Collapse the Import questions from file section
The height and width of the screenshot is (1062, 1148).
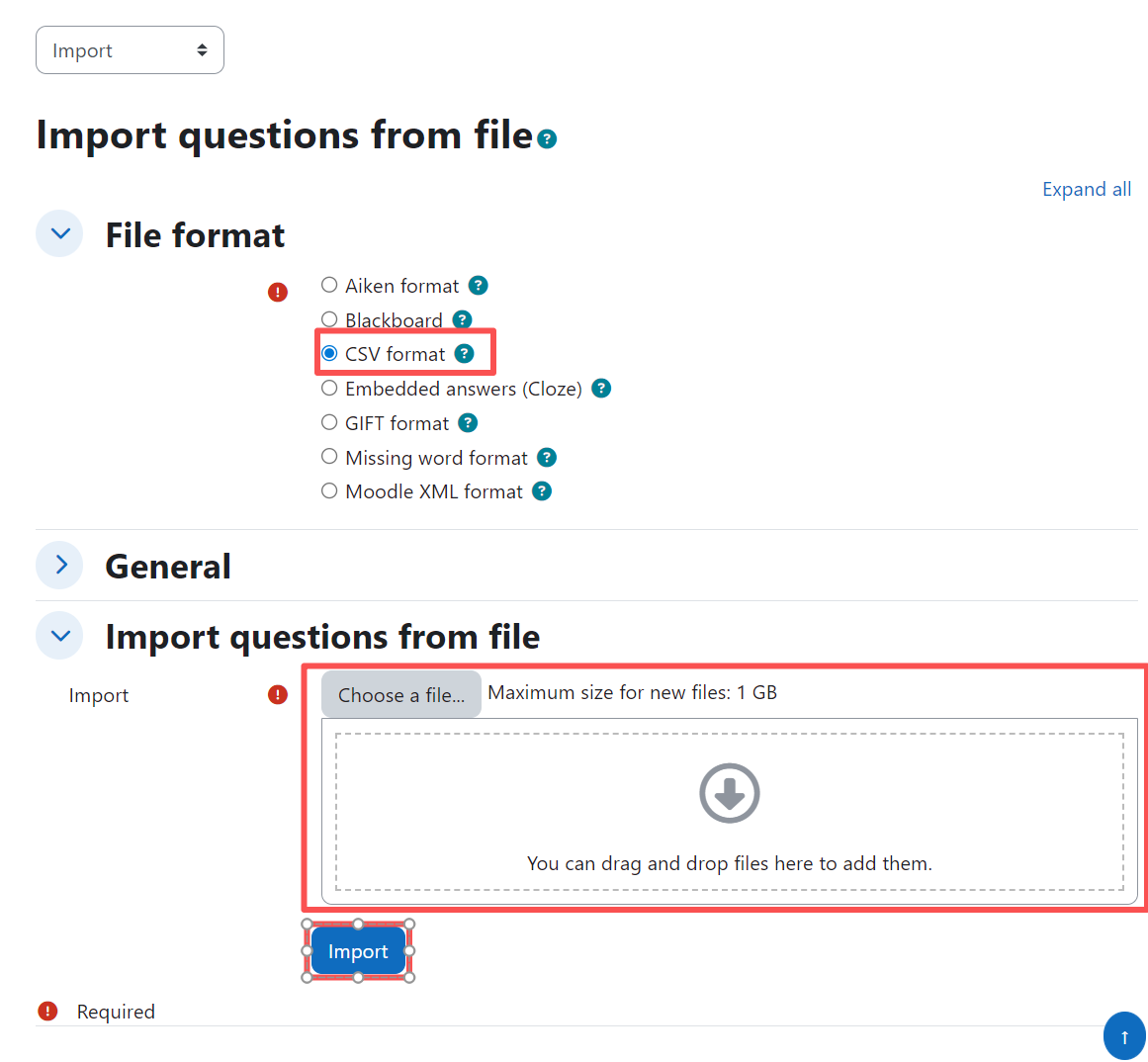58,635
